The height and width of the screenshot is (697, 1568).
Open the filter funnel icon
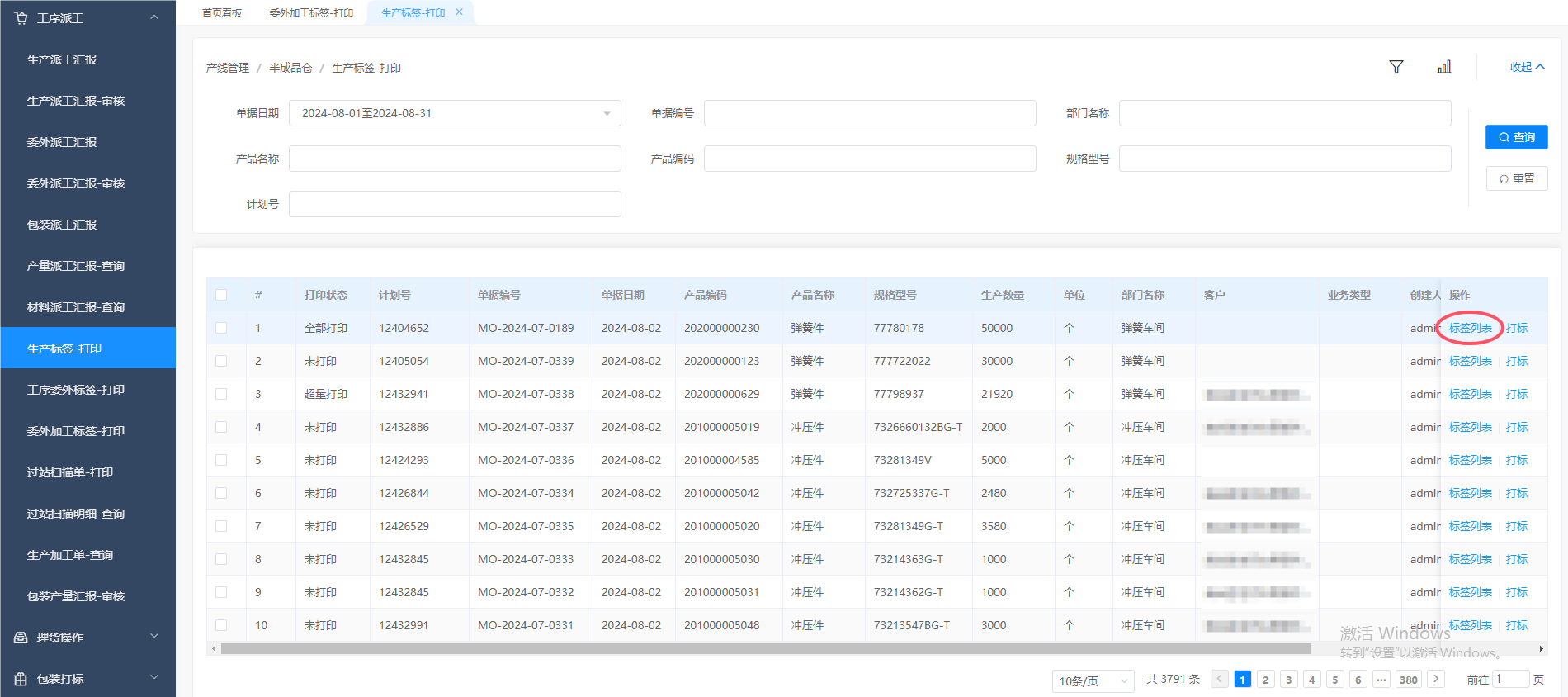[1396, 67]
